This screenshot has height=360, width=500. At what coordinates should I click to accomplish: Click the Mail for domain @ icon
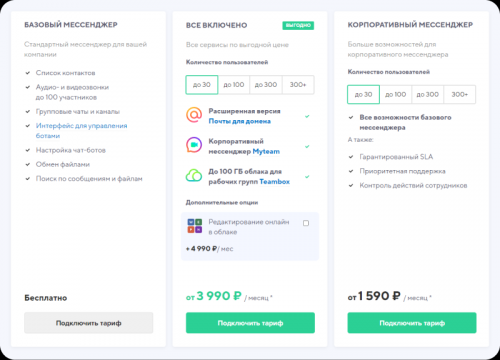pos(194,115)
